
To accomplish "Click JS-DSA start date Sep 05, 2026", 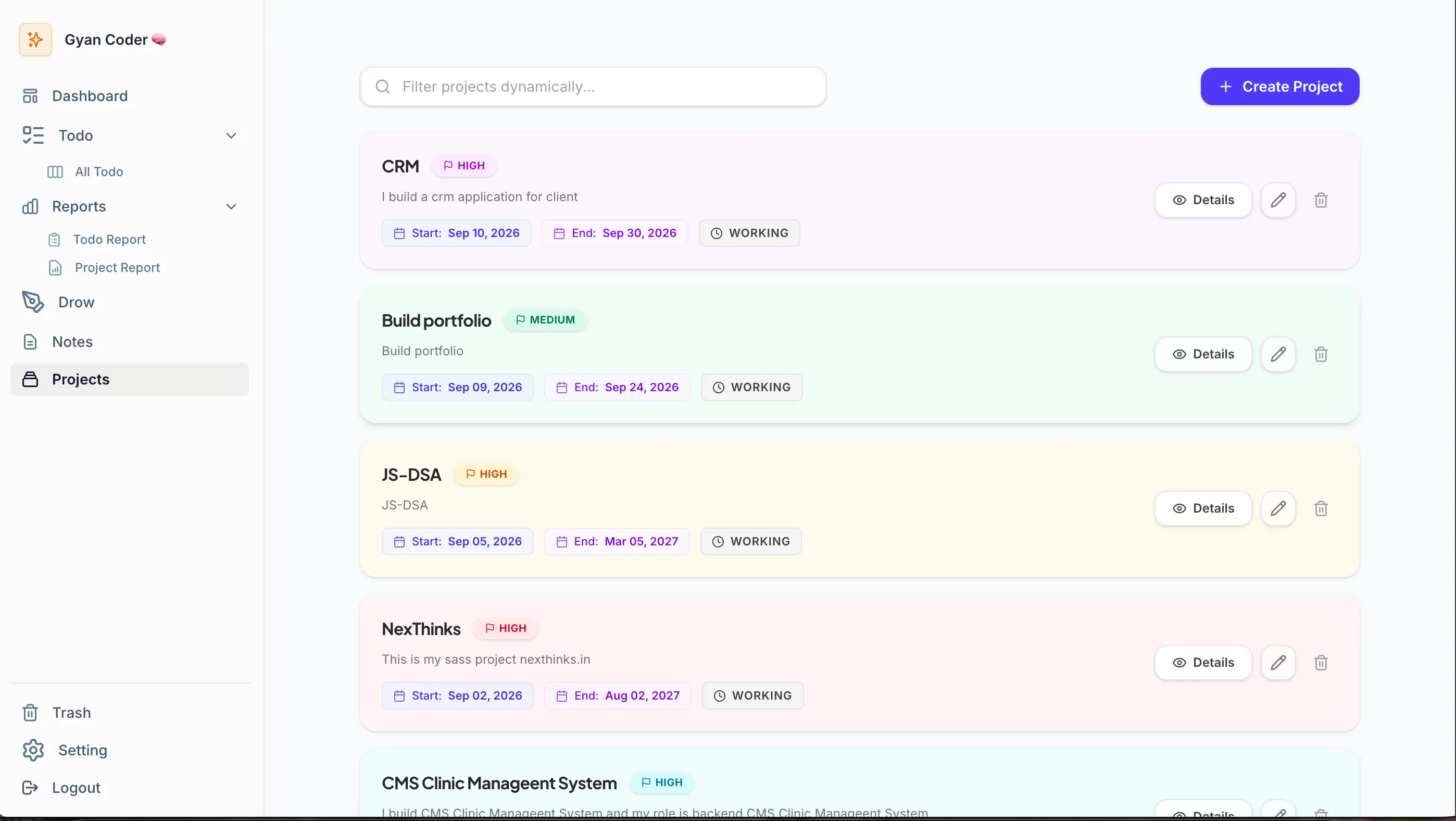I will click(457, 542).
